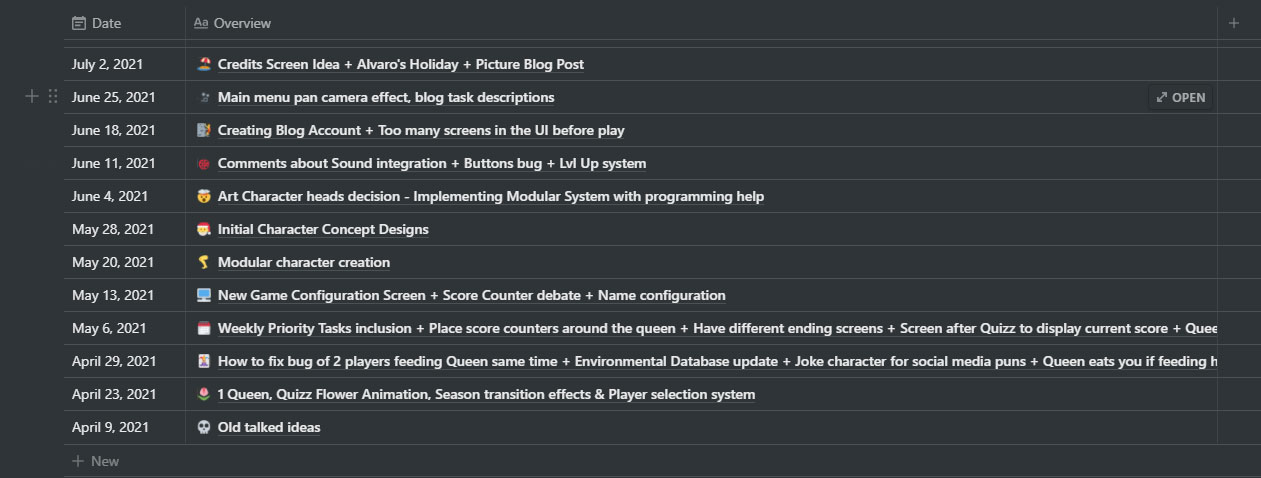Add a new row with New button
1261x478 pixels.
pos(96,461)
